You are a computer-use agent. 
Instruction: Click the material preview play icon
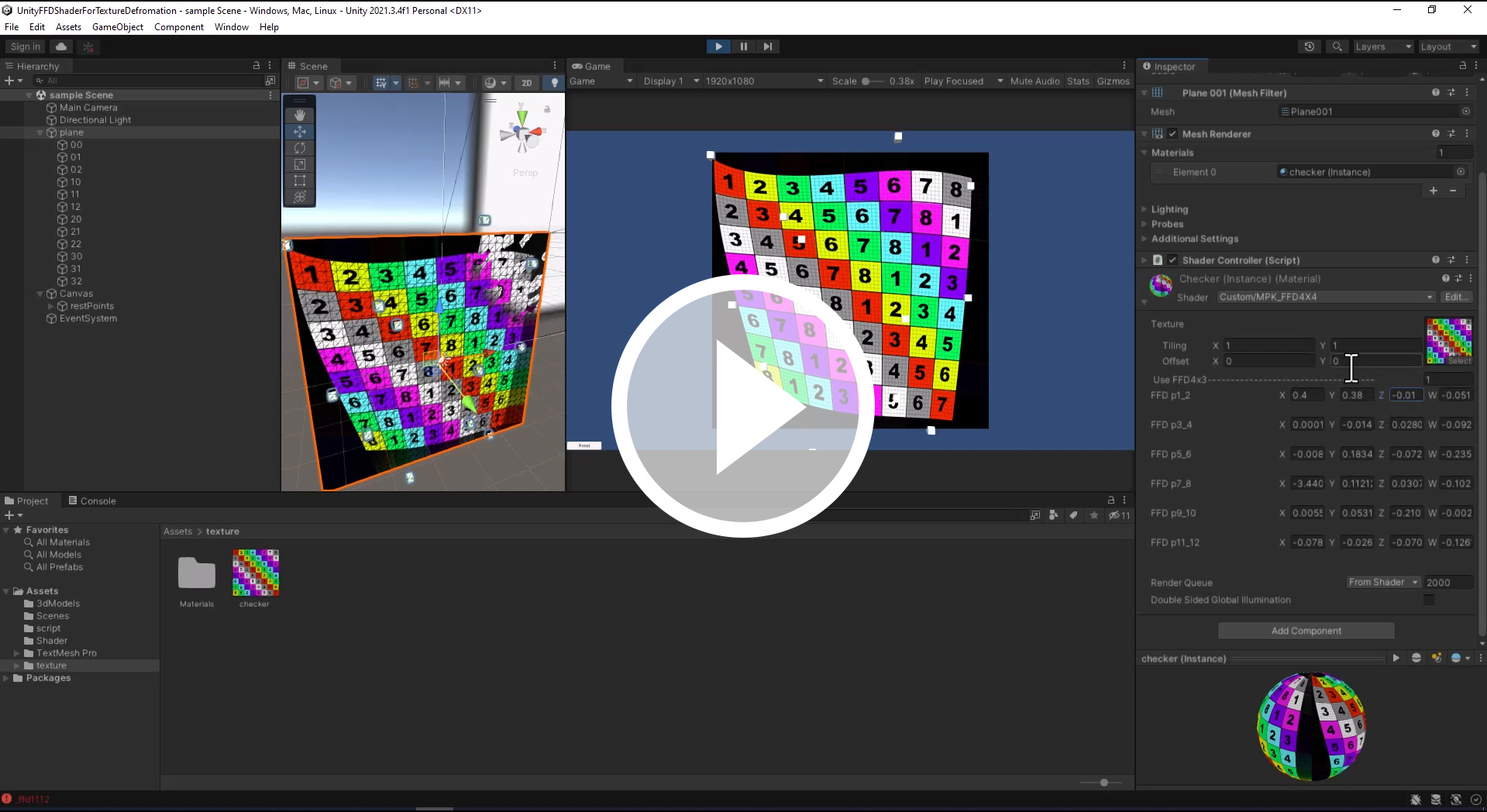(1396, 658)
